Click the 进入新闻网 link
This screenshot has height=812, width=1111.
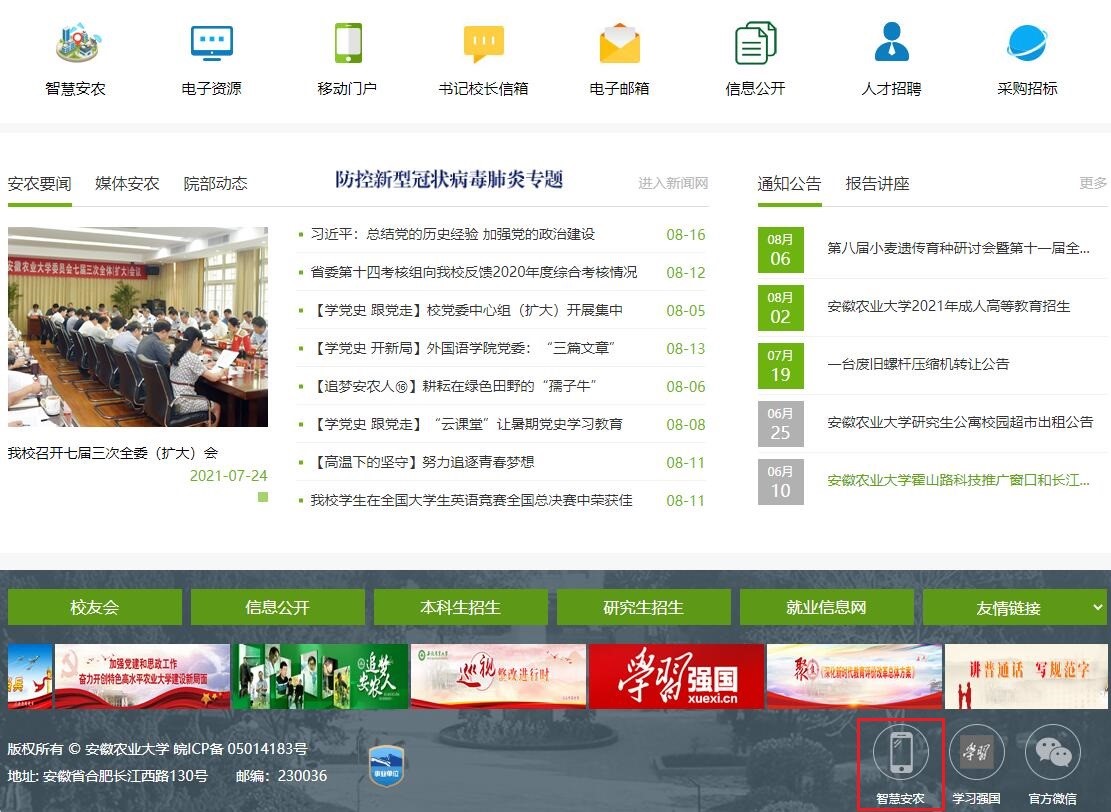tap(673, 183)
